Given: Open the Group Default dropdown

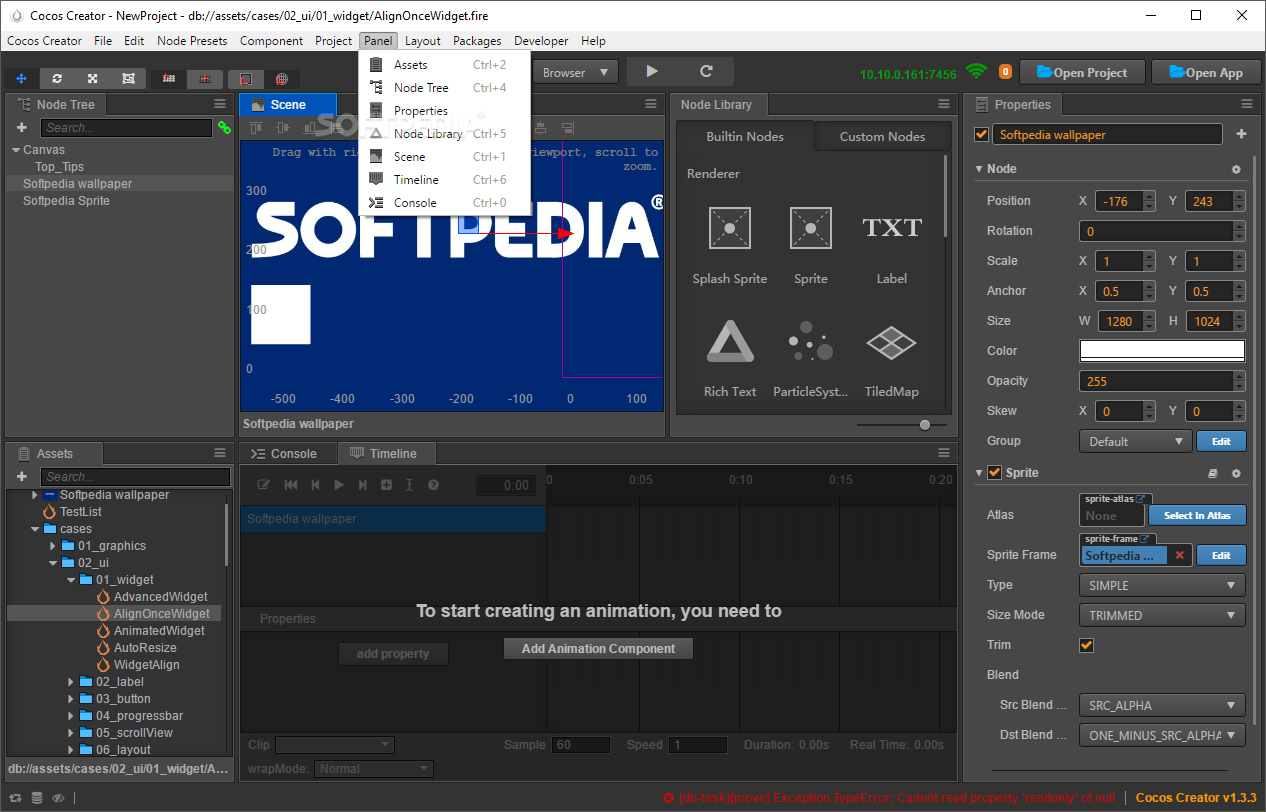Looking at the screenshot, I should click(x=1134, y=441).
